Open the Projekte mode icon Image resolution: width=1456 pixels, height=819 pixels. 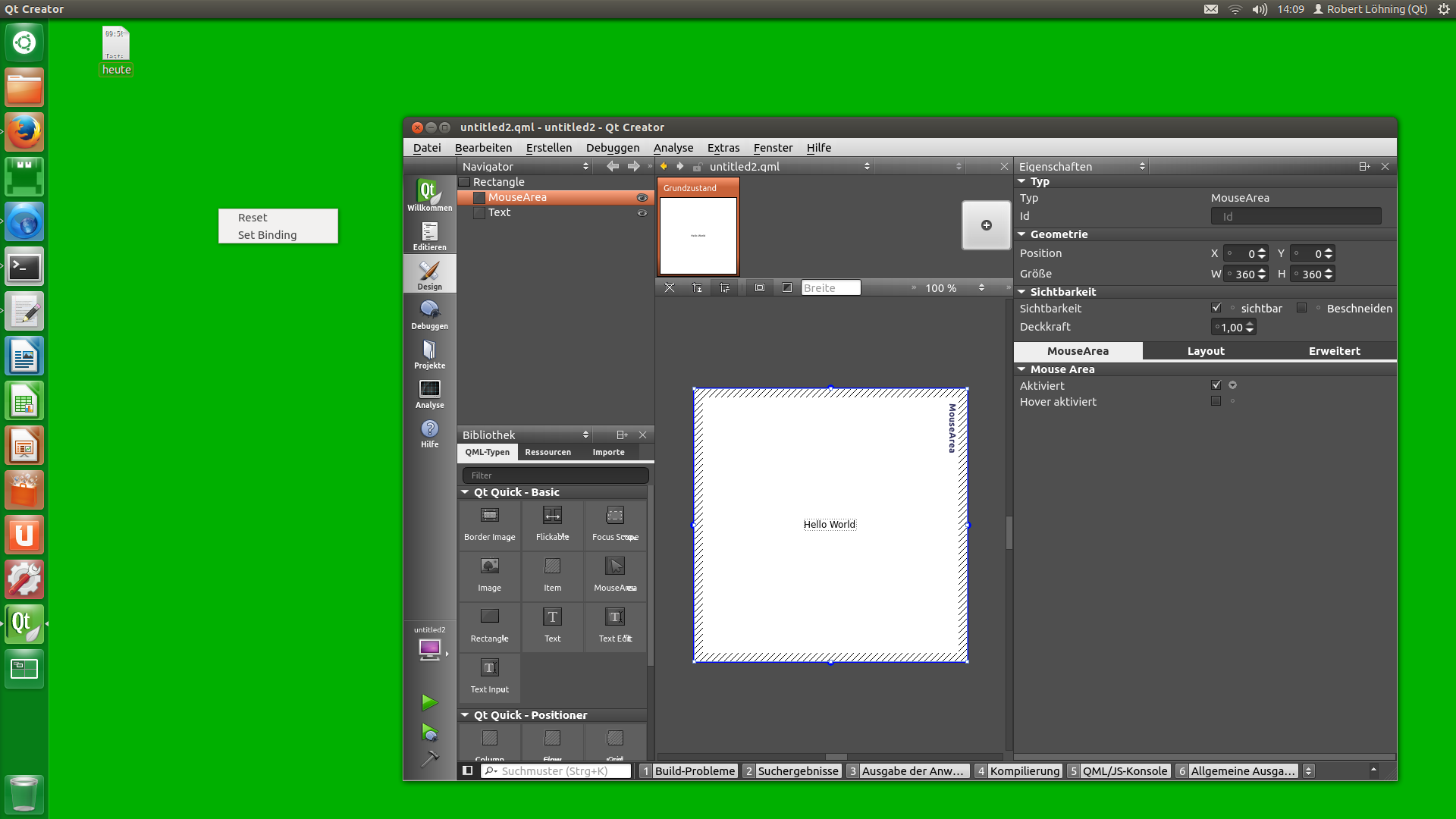[429, 353]
